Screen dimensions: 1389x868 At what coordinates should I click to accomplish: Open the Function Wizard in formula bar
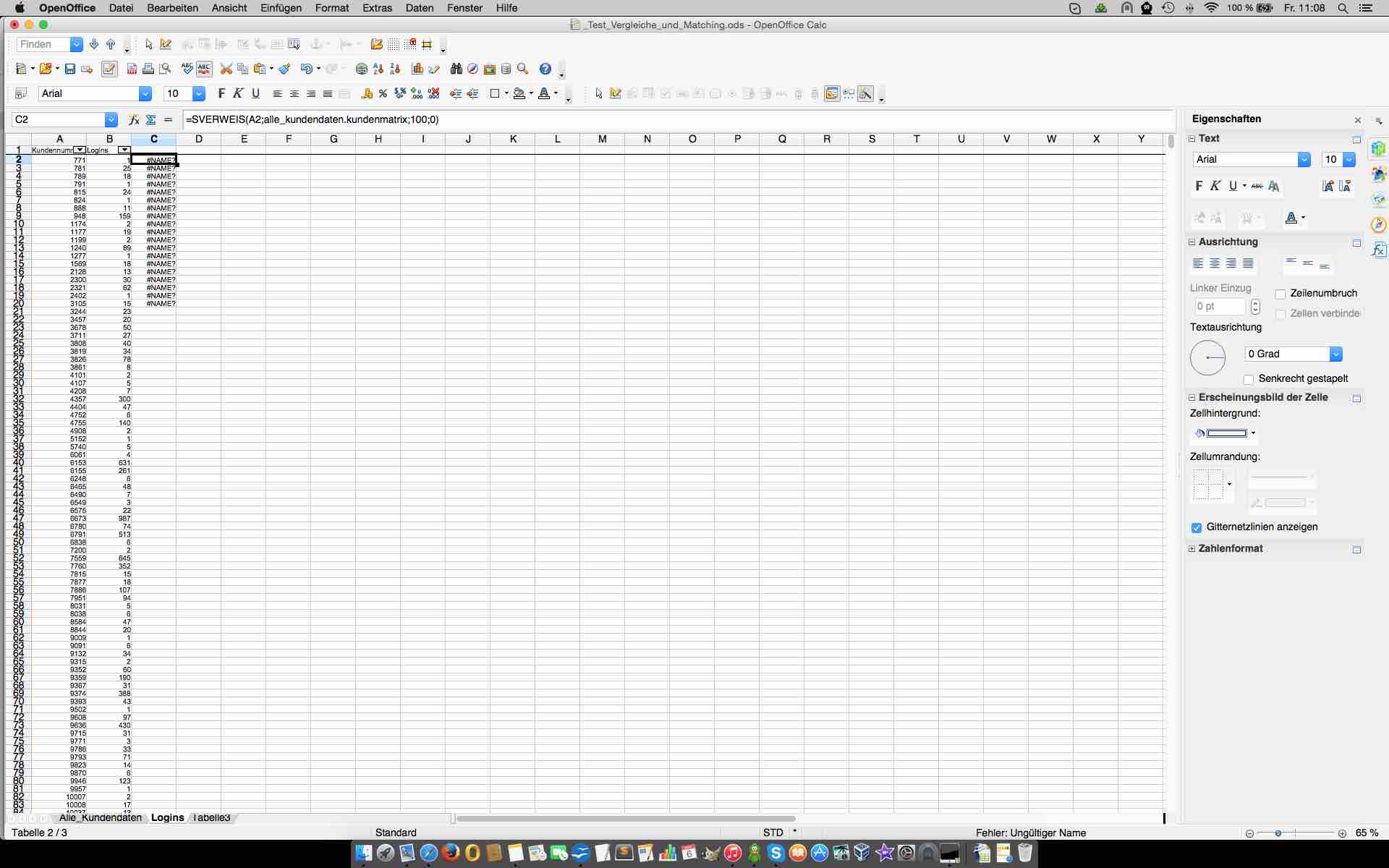click(134, 119)
